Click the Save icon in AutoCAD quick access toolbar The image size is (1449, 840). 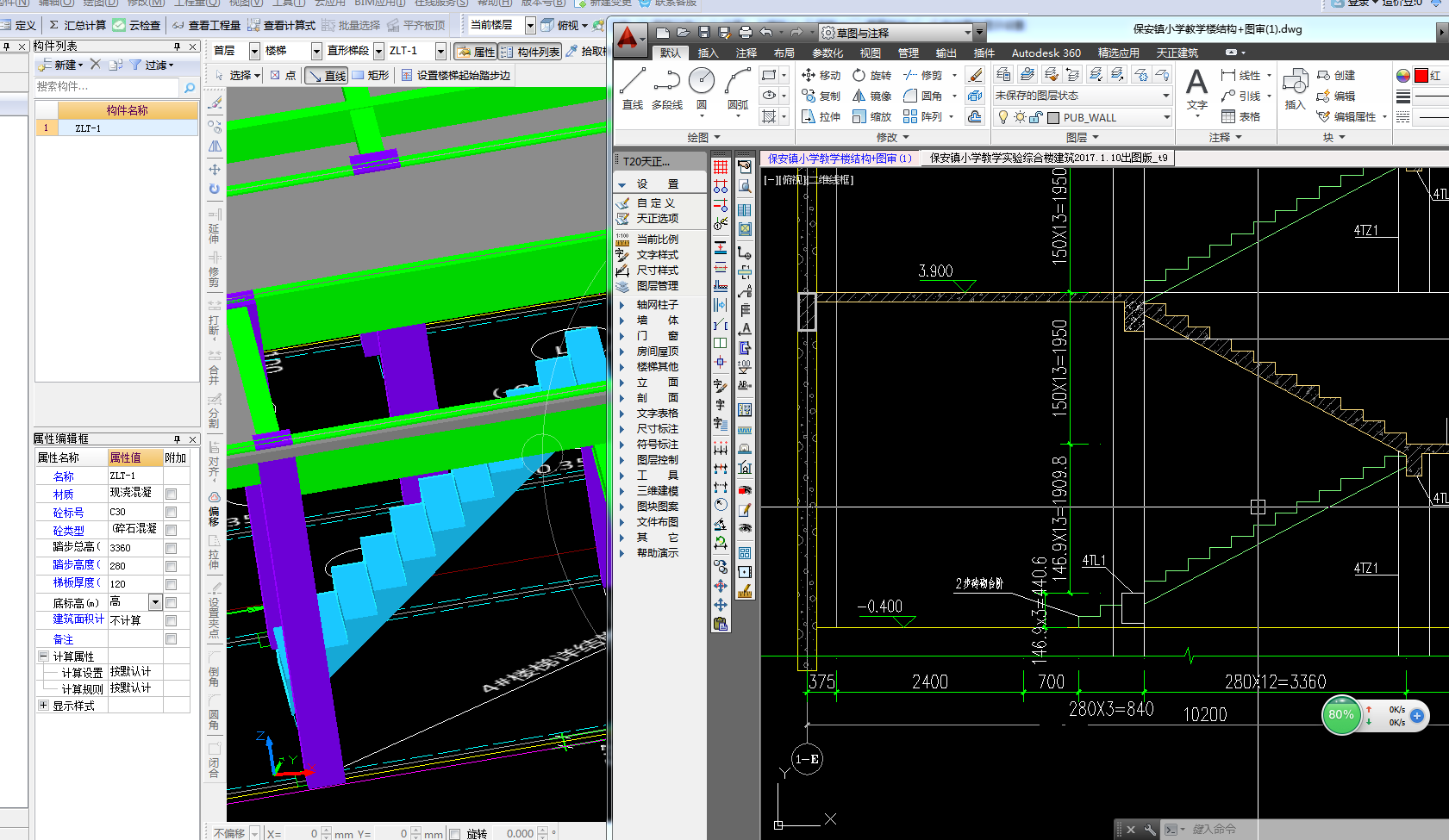[703, 33]
